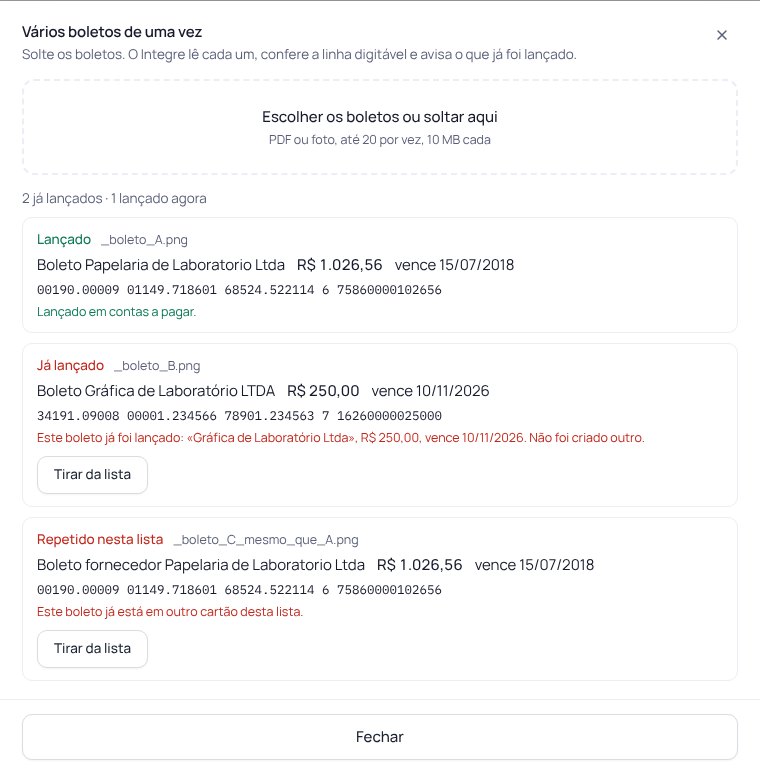Remove the "Repetido nesta lista" boleto from the list

pyautogui.click(x=92, y=649)
